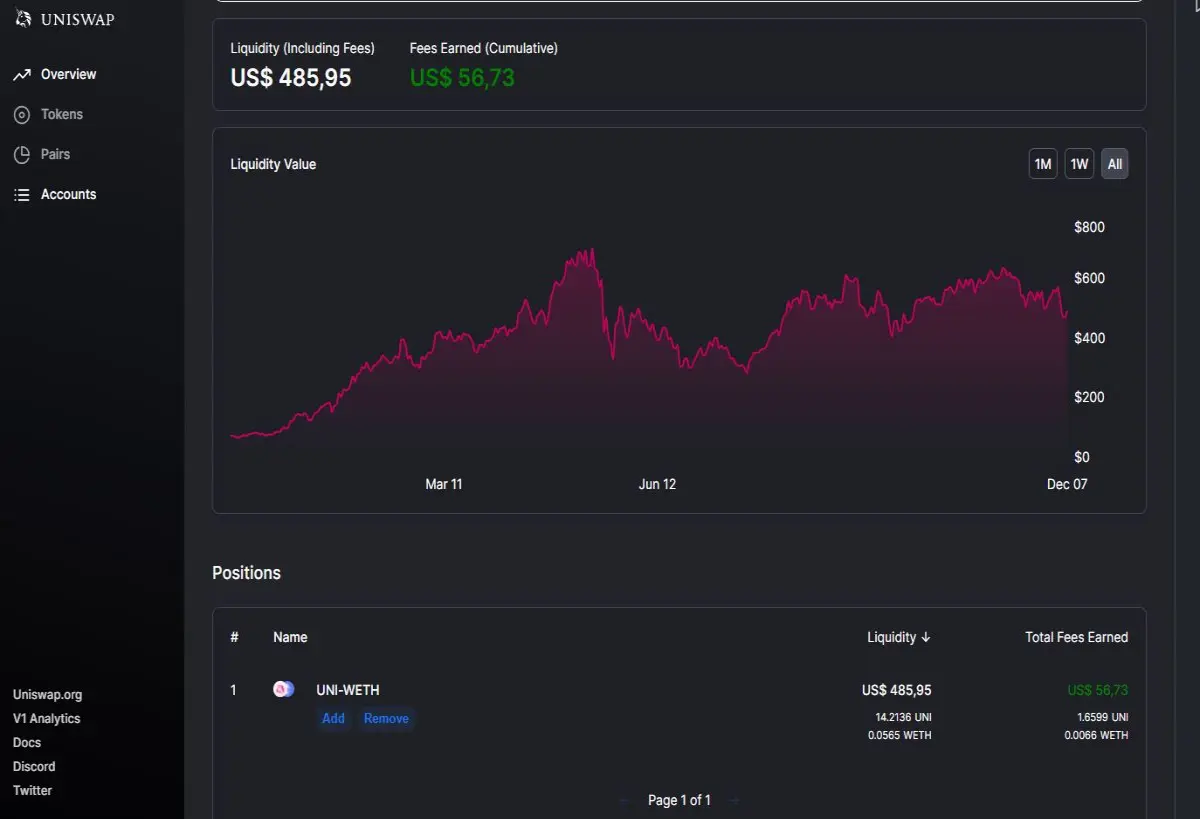Click the Uniswap unicorn logo icon

(23, 18)
